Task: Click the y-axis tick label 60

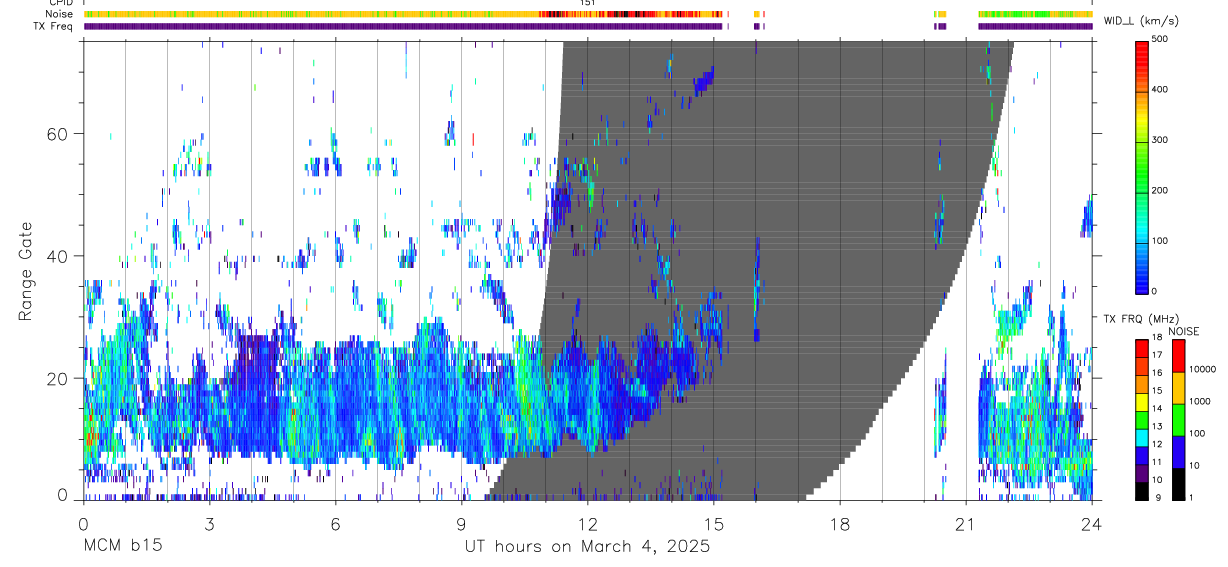Action: coord(58,133)
